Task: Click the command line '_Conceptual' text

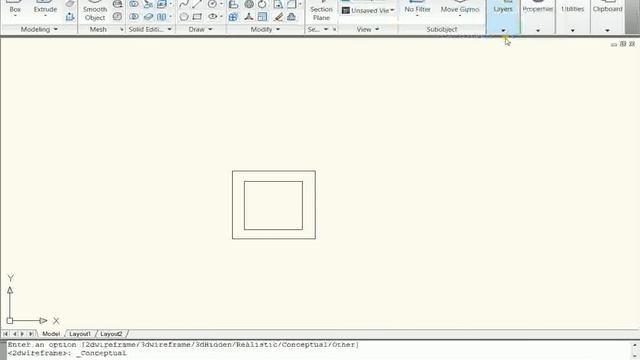Action: point(101,353)
